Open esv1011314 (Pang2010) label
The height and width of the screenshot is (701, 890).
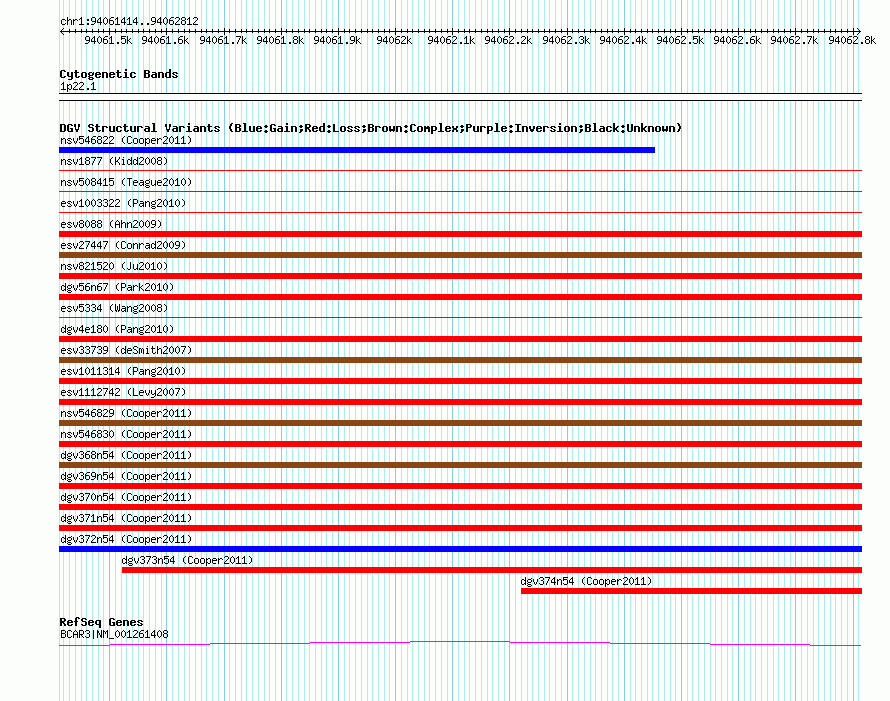(123, 371)
